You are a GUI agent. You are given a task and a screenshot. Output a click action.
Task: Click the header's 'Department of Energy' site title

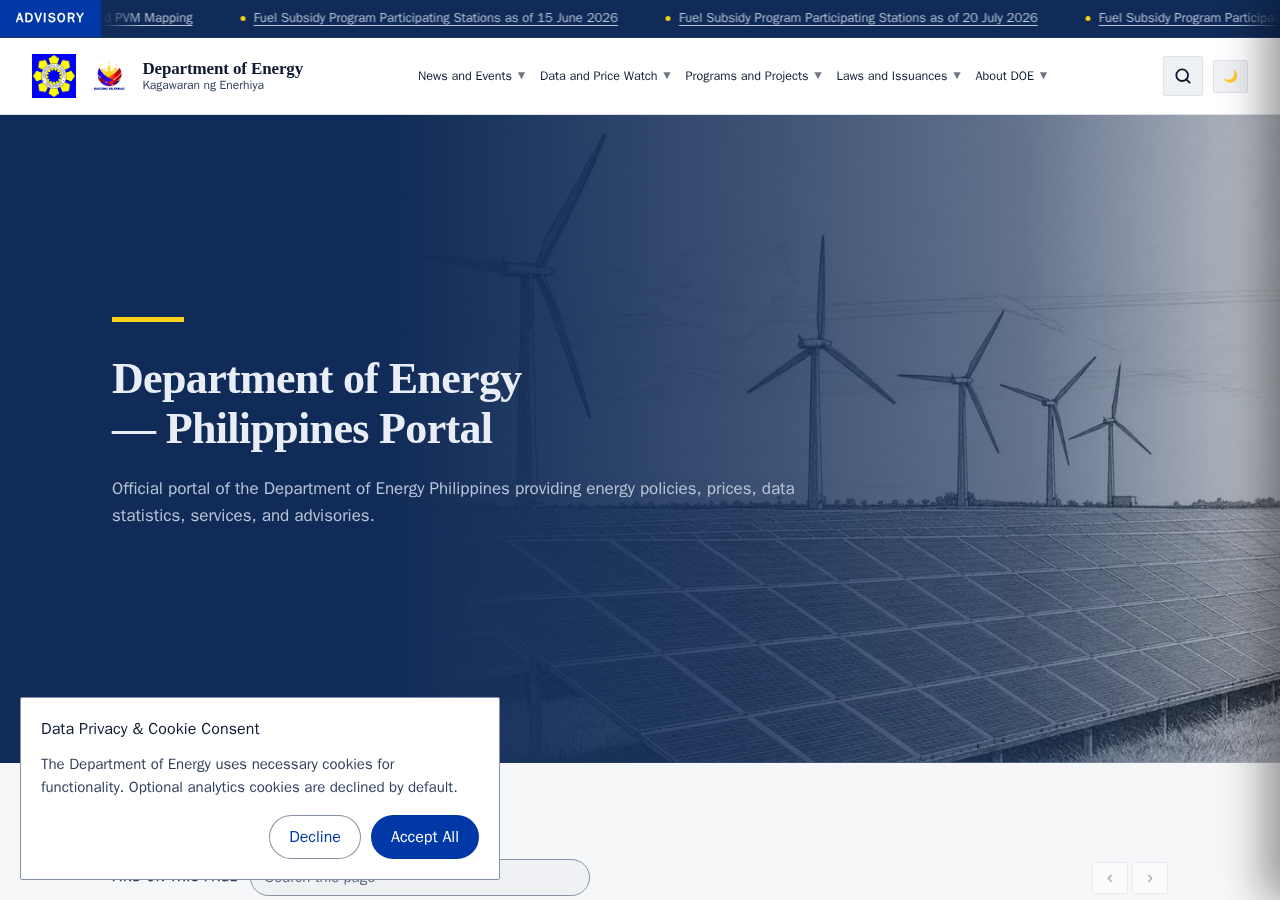tap(223, 68)
